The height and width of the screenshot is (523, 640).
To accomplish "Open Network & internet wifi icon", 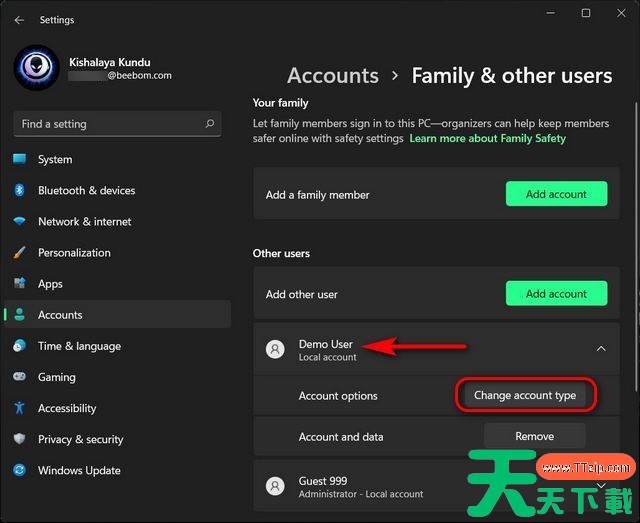I will pos(19,221).
